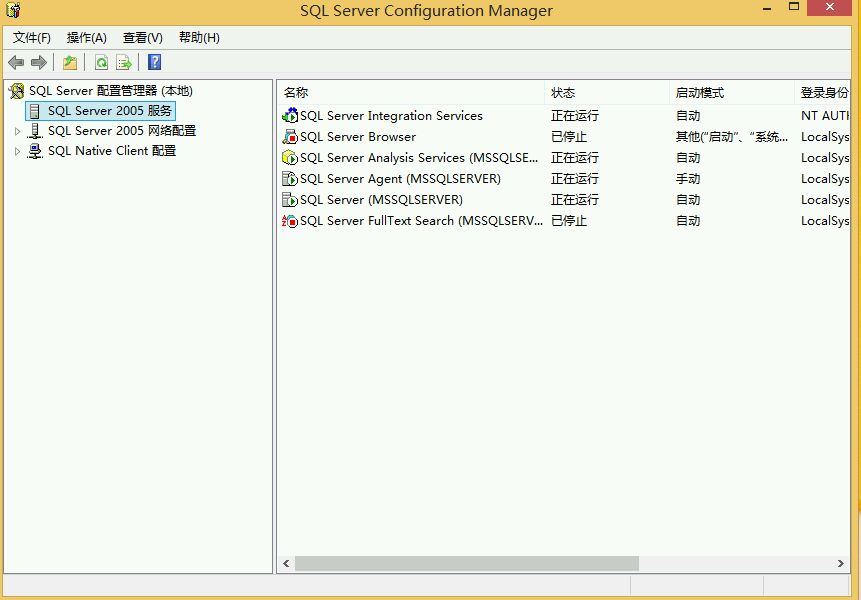Click the SQL Server Integration Services icon
This screenshot has height=600, width=861.
(x=290, y=116)
